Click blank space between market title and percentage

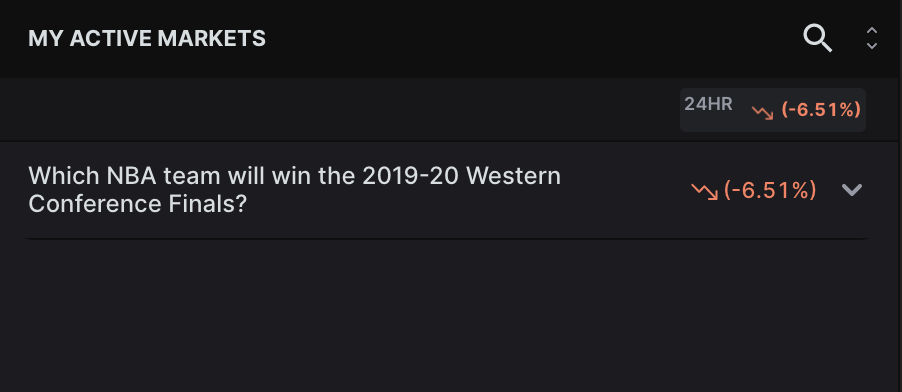click(624, 190)
